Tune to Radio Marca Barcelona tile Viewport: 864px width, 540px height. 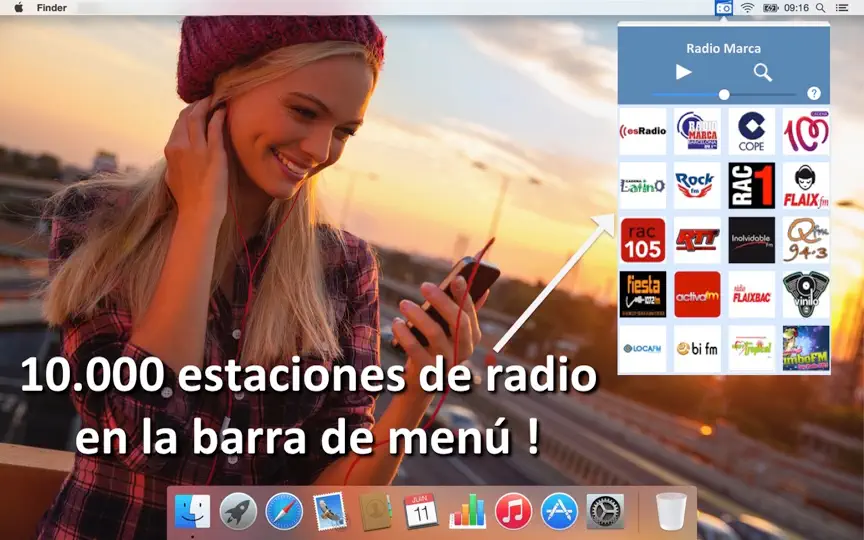(697, 131)
